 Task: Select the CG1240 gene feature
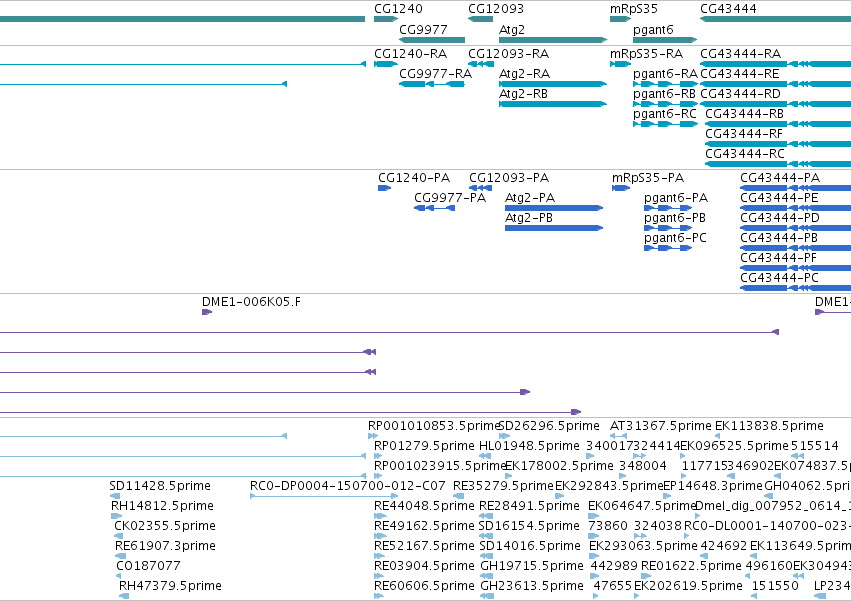[x=386, y=19]
